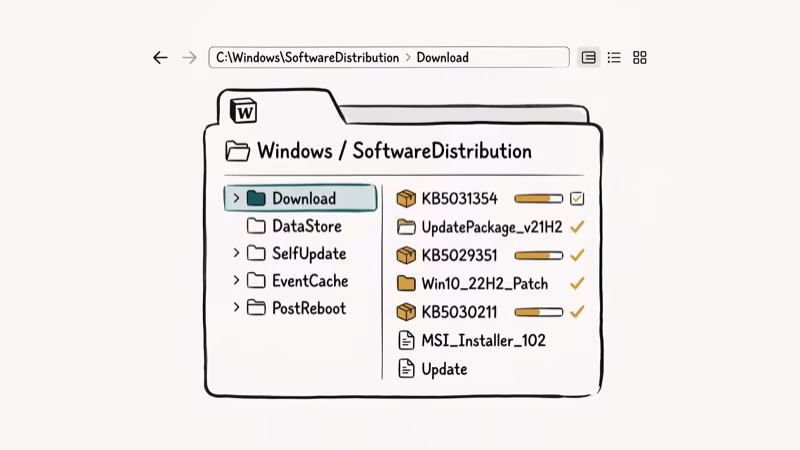This screenshot has width=800, height=450.
Task: Click checkmark beside KB5029351
Action: pyautogui.click(x=577, y=255)
